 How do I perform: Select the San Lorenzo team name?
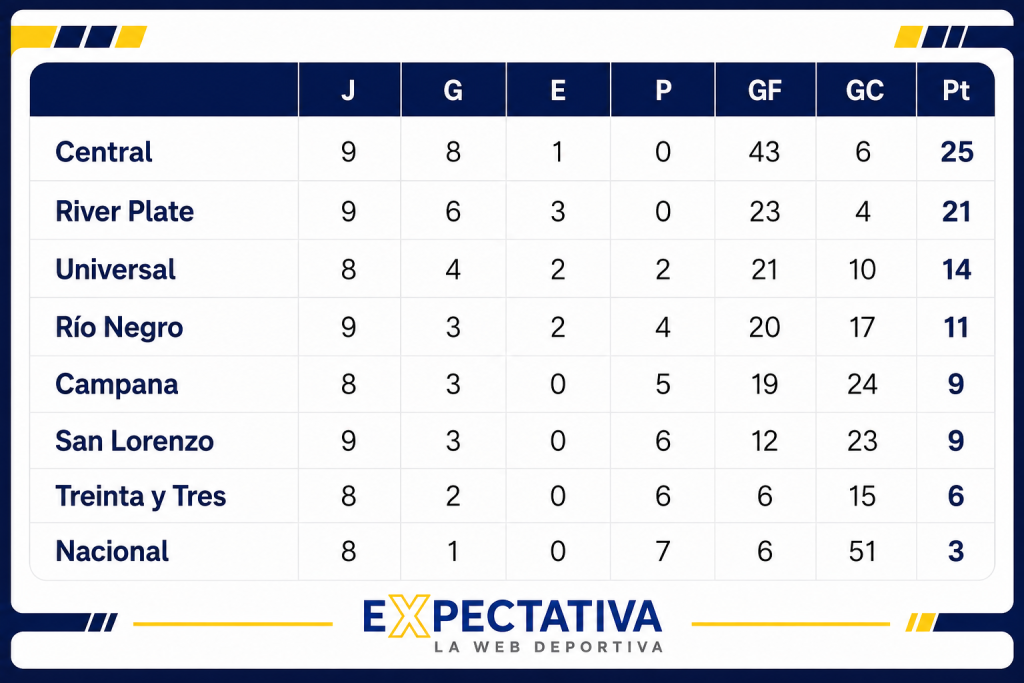pos(135,441)
